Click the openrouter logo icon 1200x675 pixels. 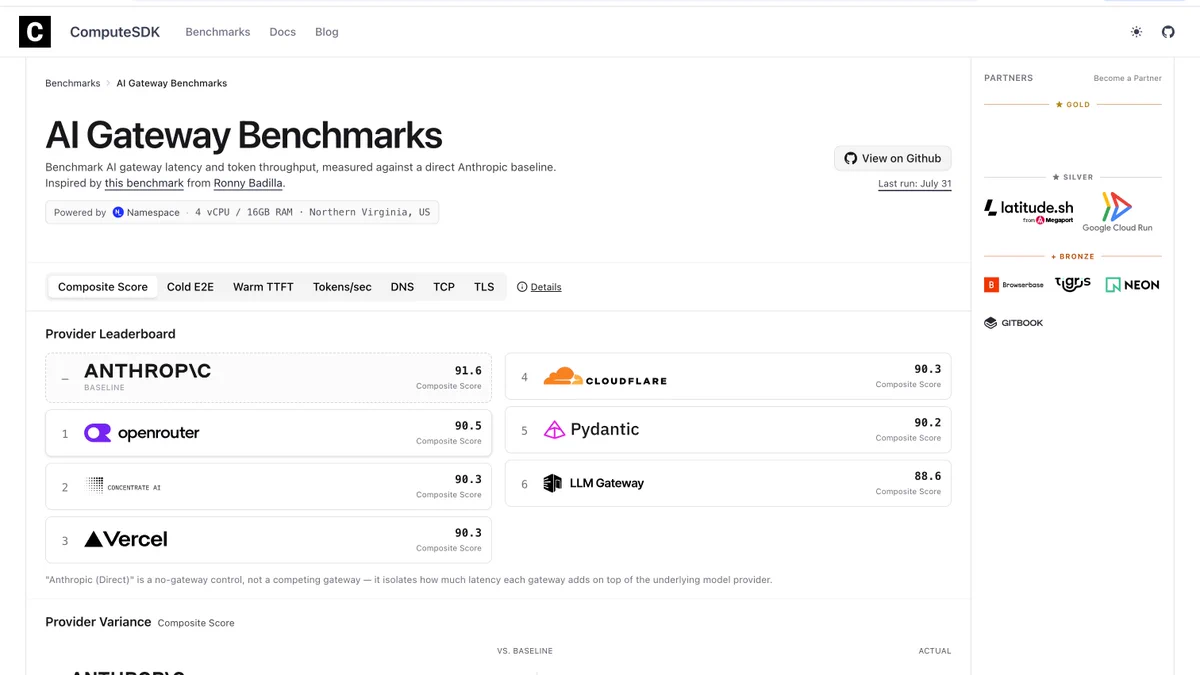[x=97, y=433]
